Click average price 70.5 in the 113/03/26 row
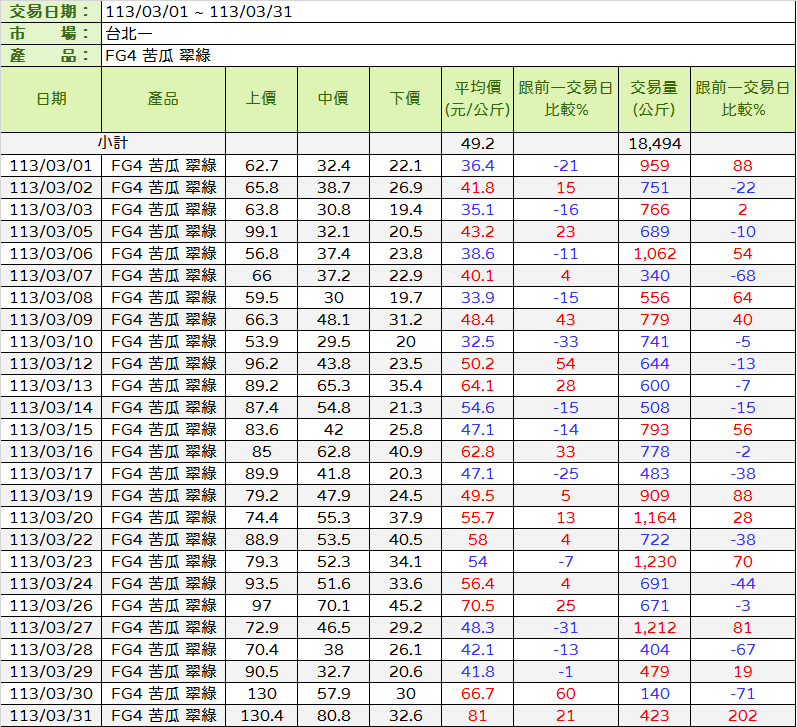The image size is (797, 727). [x=477, y=605]
